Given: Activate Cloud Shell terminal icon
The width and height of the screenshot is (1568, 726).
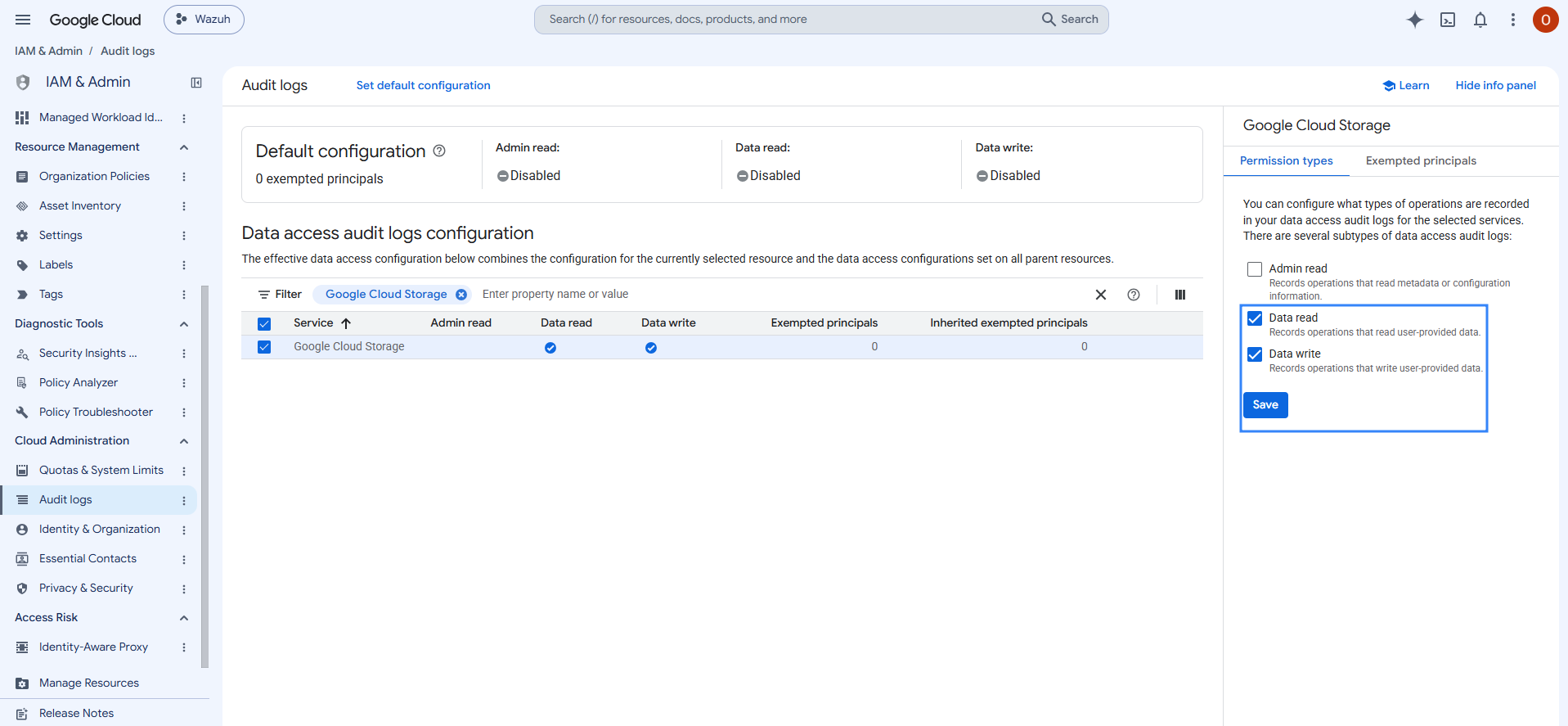Looking at the screenshot, I should point(1448,20).
